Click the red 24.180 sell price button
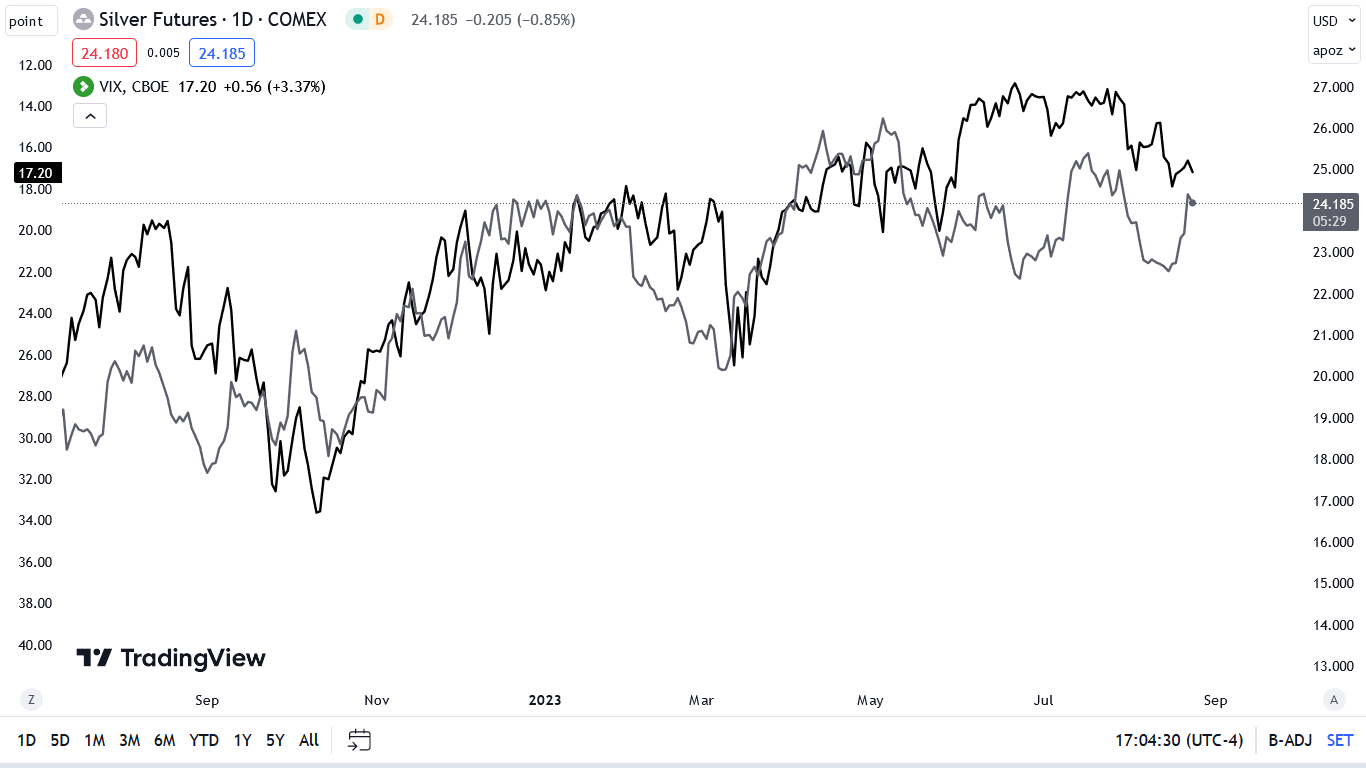Viewport: 1366px width, 768px height. coord(105,52)
